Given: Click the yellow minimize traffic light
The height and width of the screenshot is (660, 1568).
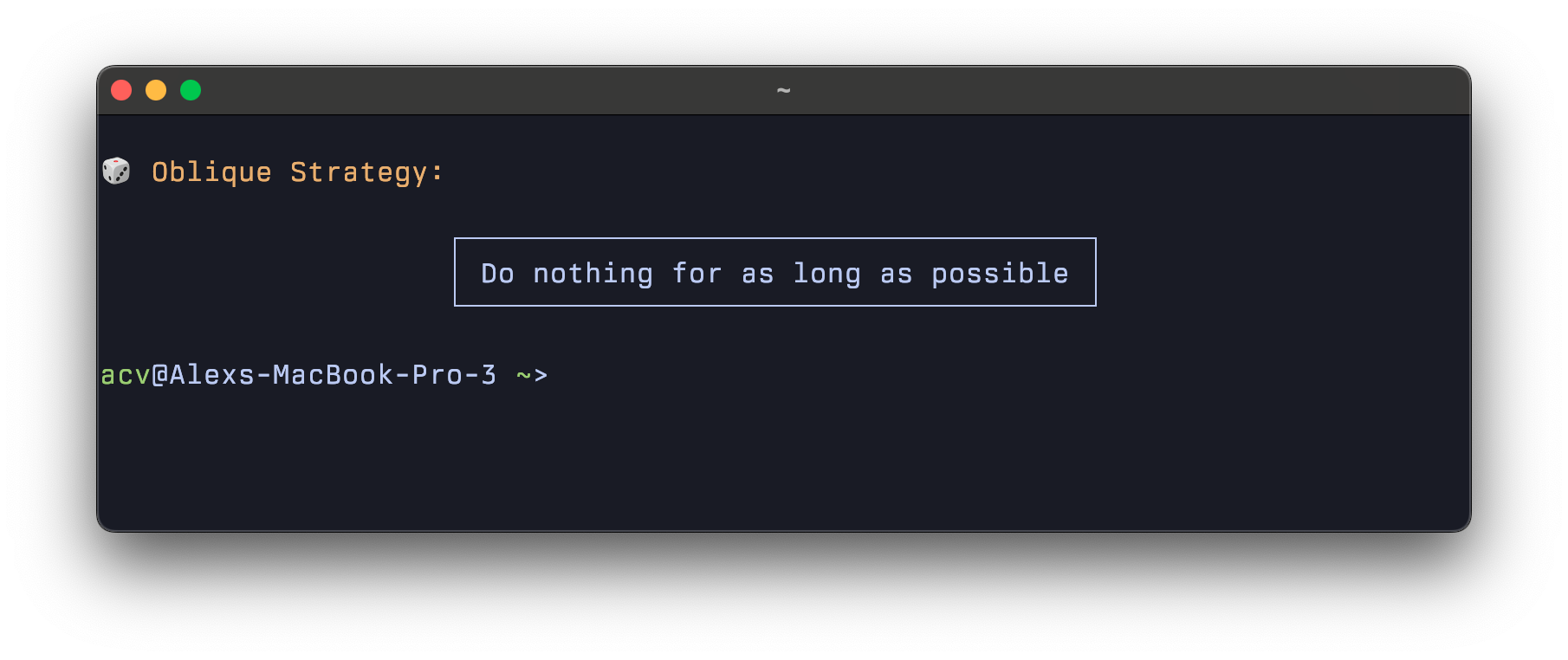Looking at the screenshot, I should (156, 89).
